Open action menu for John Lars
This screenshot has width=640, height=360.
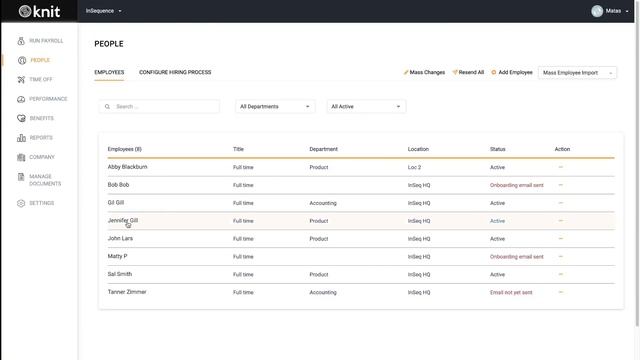[x=560, y=238]
